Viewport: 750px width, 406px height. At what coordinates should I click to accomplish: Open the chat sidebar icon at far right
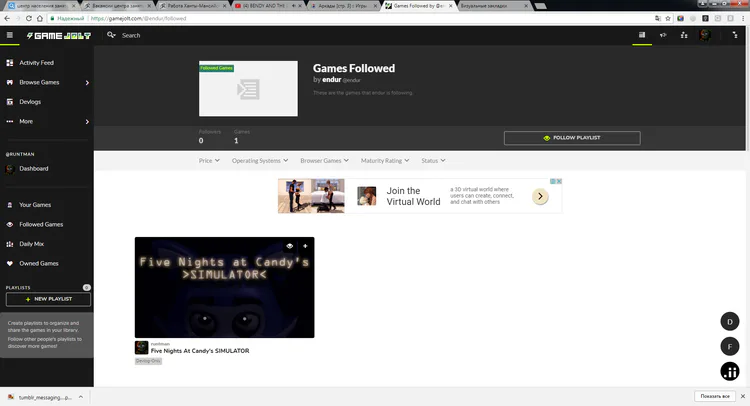[x=735, y=35]
